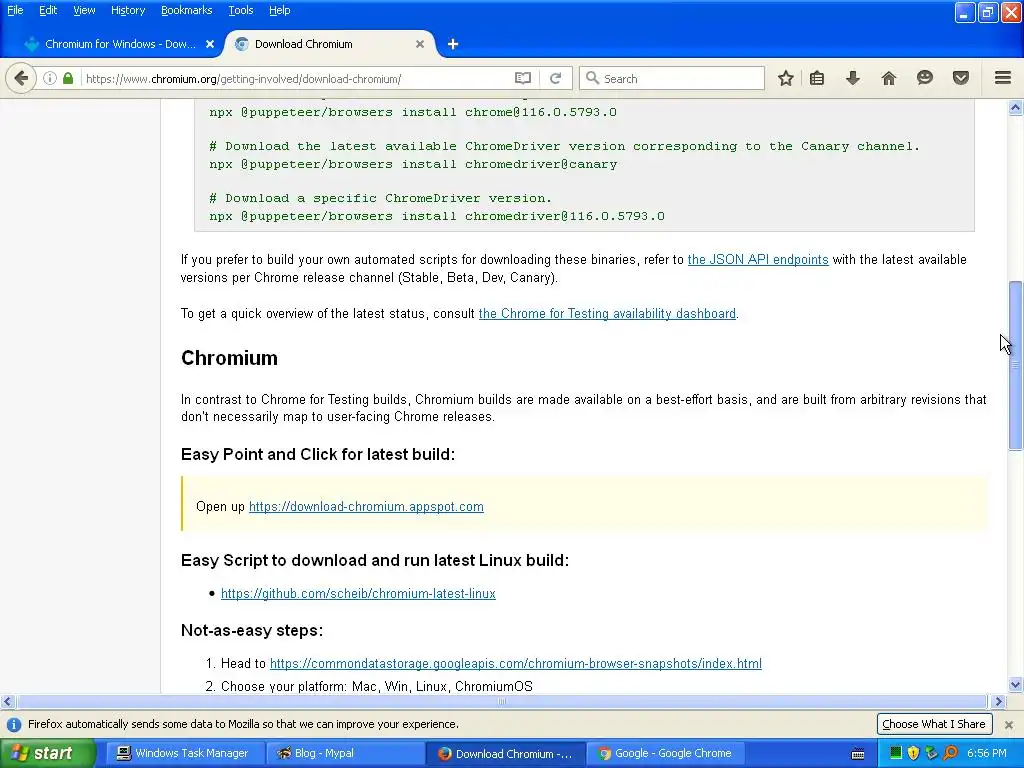
Task: Open the Edit menu
Action: pyautogui.click(x=48, y=10)
